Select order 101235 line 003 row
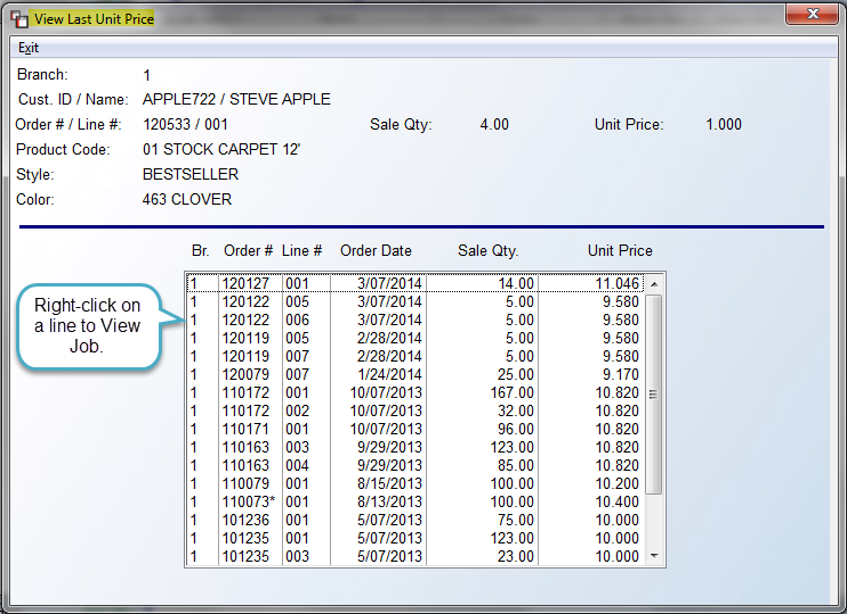 tap(415, 557)
